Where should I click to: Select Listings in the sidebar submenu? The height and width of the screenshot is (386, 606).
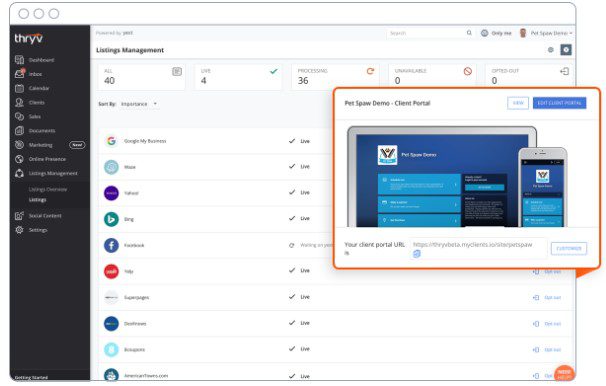[x=37, y=200]
